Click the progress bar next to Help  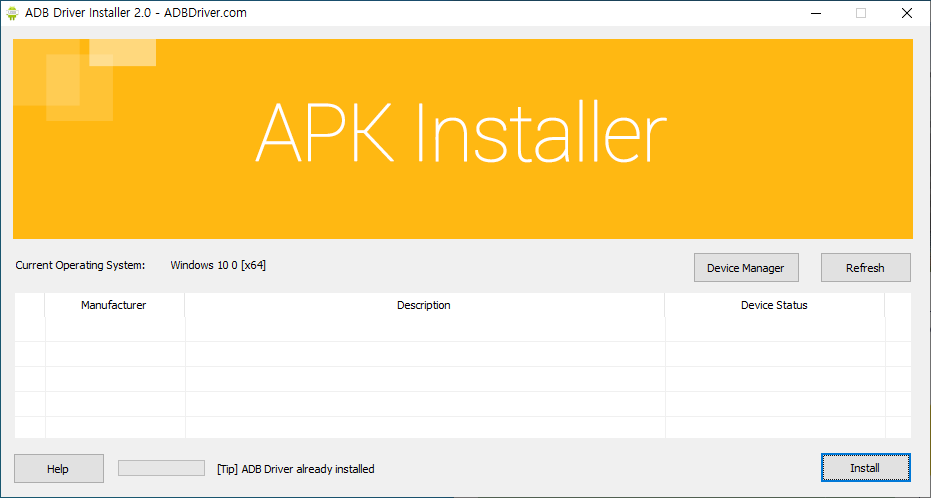[x=162, y=468]
